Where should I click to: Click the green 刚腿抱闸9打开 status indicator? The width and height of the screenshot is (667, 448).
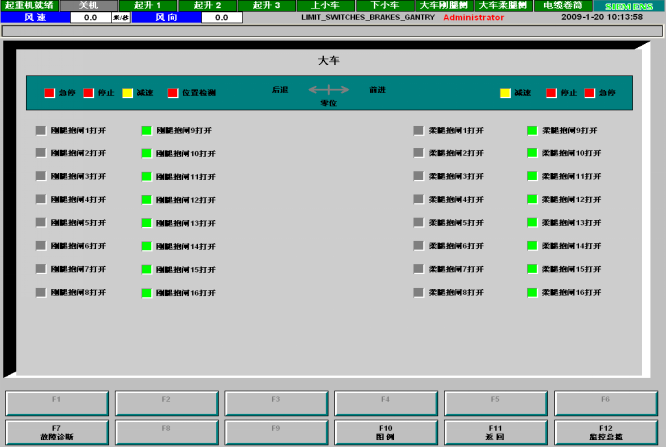146,130
